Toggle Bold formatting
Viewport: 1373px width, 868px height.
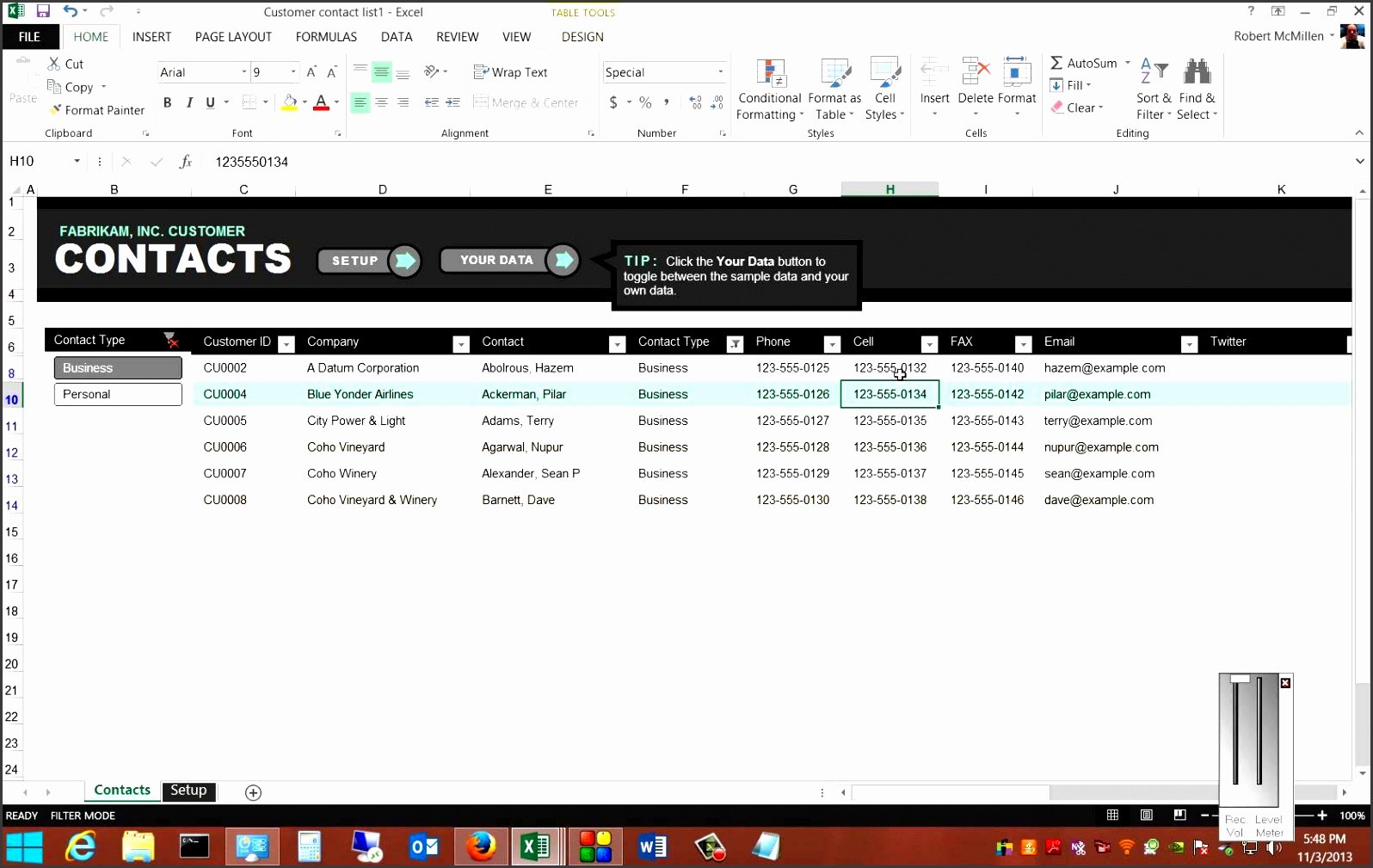(167, 102)
